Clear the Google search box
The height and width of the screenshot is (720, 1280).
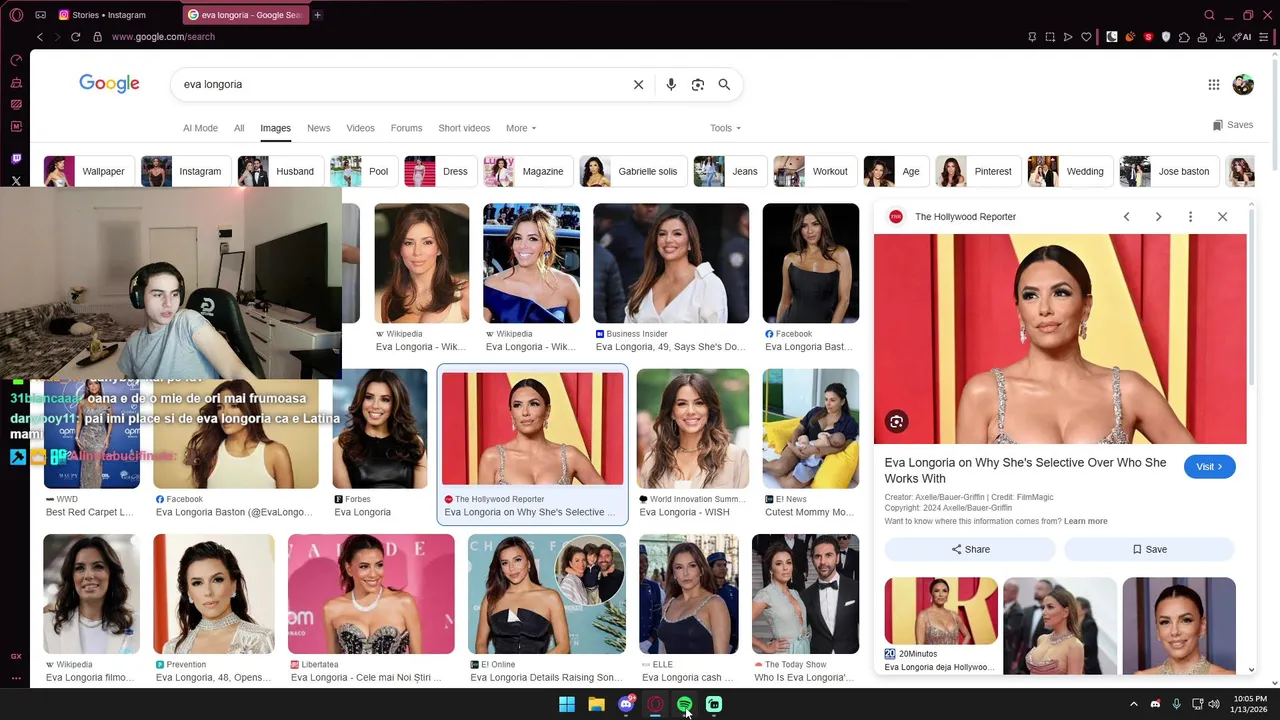coord(638,85)
